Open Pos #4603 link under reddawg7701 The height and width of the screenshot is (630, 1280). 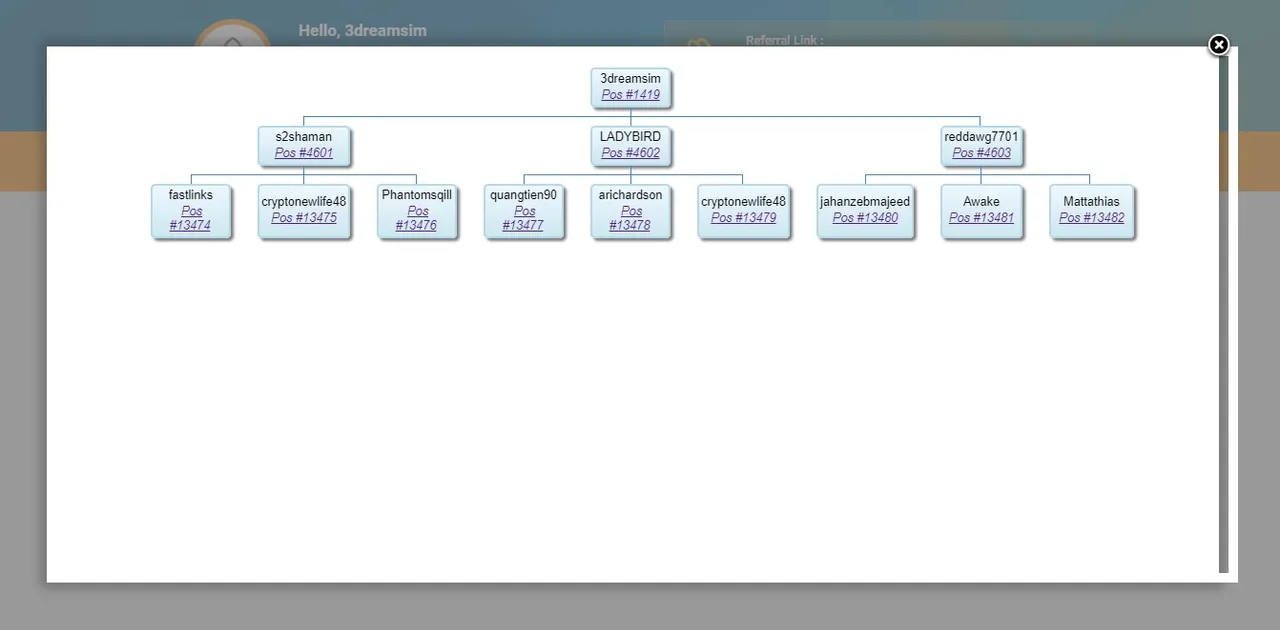[x=981, y=153]
